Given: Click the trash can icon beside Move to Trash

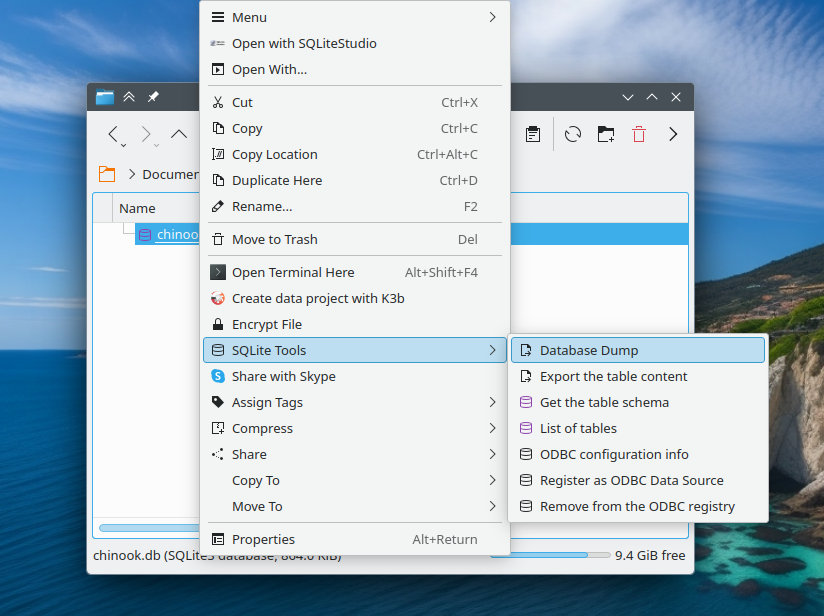Looking at the screenshot, I should [x=218, y=240].
